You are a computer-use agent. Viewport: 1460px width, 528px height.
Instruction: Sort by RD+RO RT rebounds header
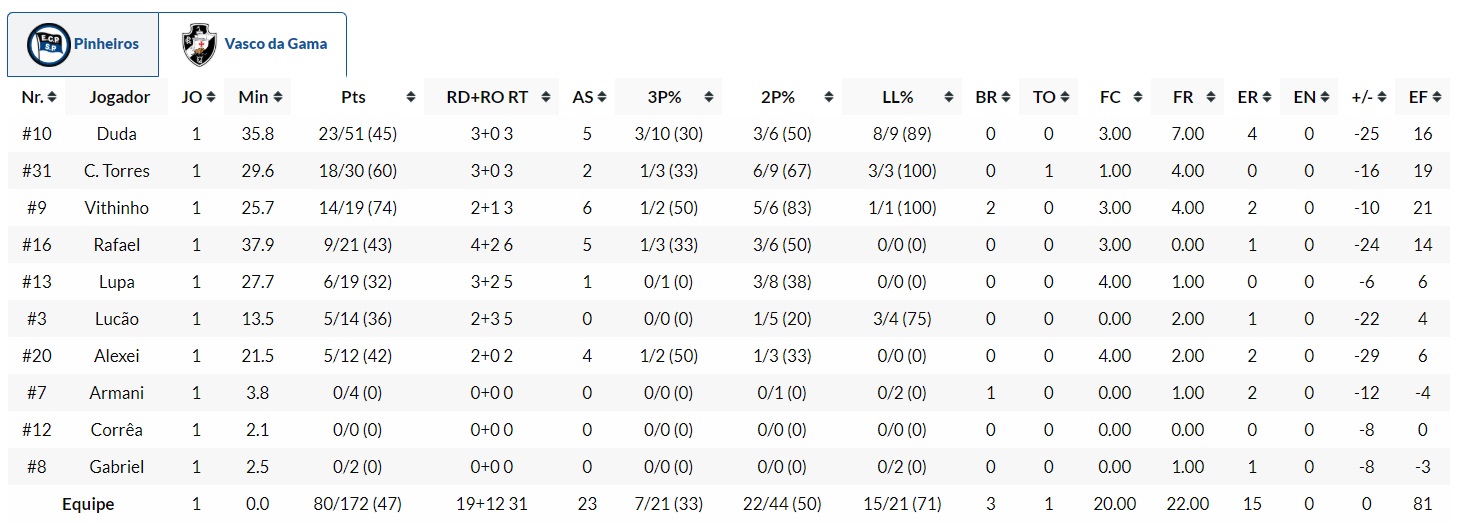point(490,97)
